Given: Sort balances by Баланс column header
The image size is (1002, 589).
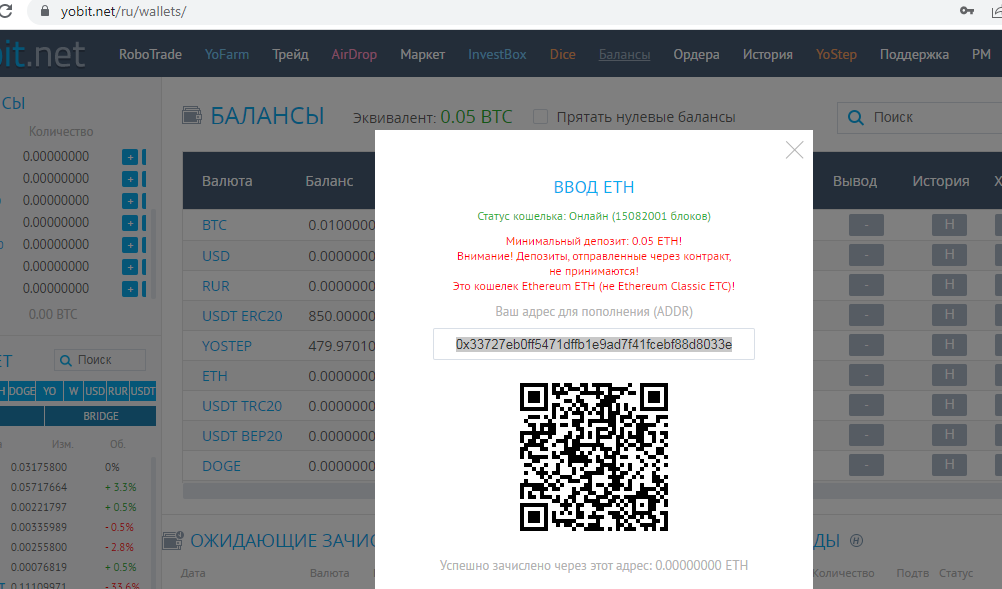Looking at the screenshot, I should (329, 181).
